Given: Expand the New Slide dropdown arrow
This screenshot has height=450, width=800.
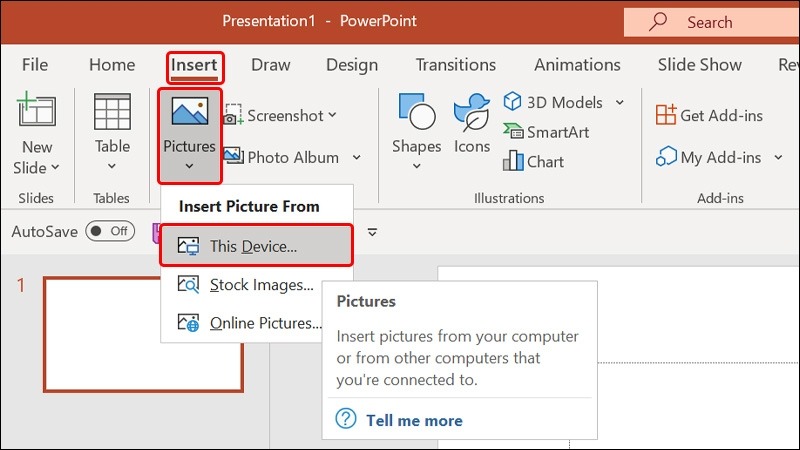Looking at the screenshot, I should click(x=55, y=167).
